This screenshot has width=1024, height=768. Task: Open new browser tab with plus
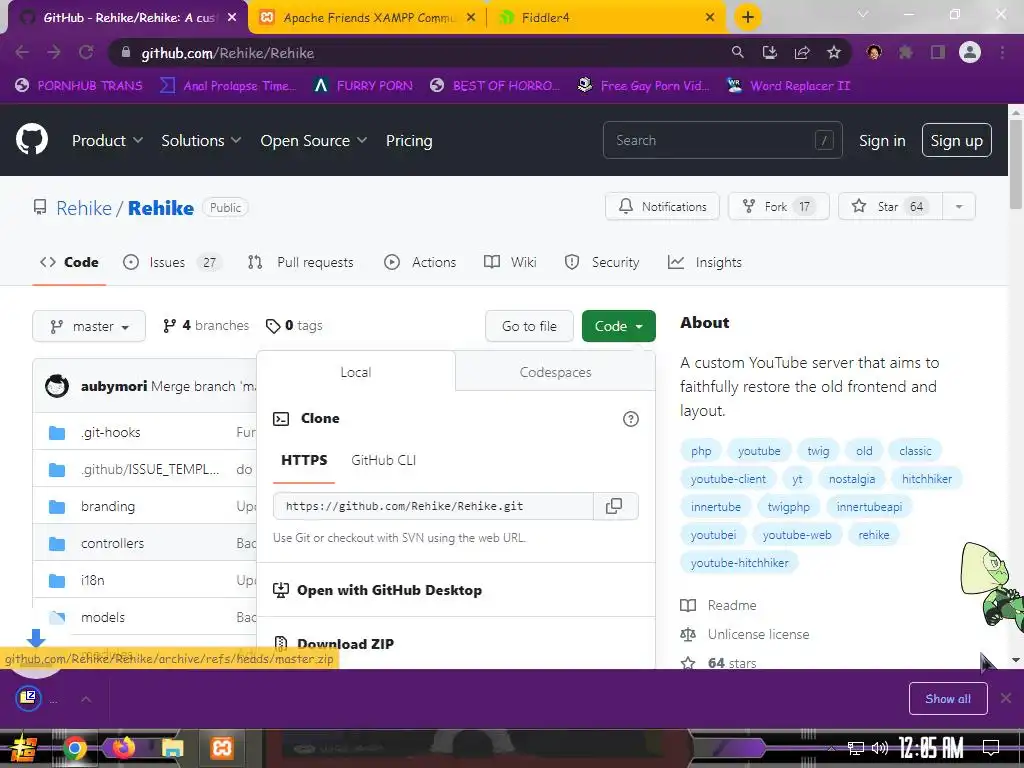(x=748, y=17)
